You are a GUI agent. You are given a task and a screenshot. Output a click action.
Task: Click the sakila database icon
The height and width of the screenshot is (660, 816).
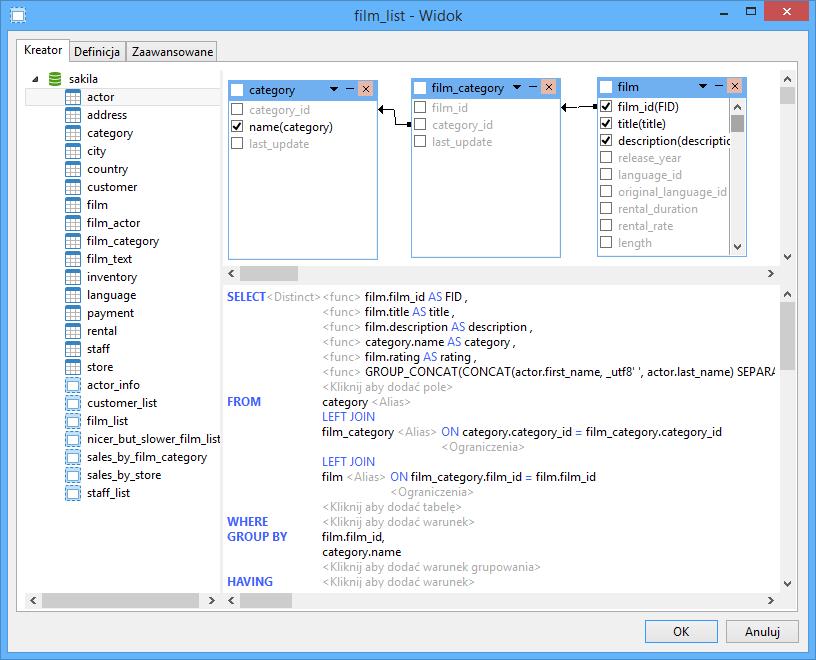[55, 79]
